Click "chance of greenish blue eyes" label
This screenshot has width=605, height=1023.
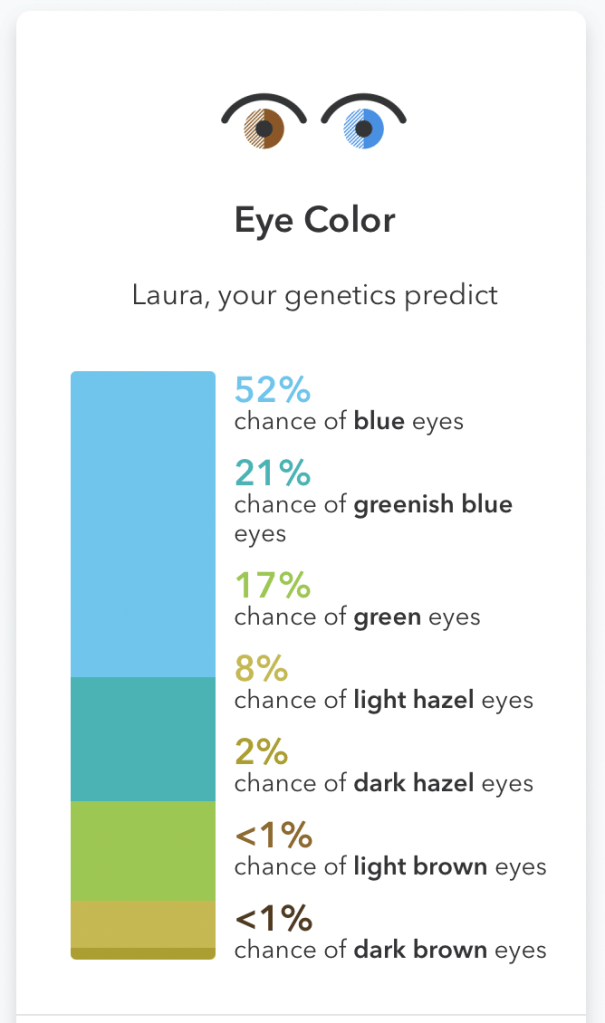click(x=373, y=518)
